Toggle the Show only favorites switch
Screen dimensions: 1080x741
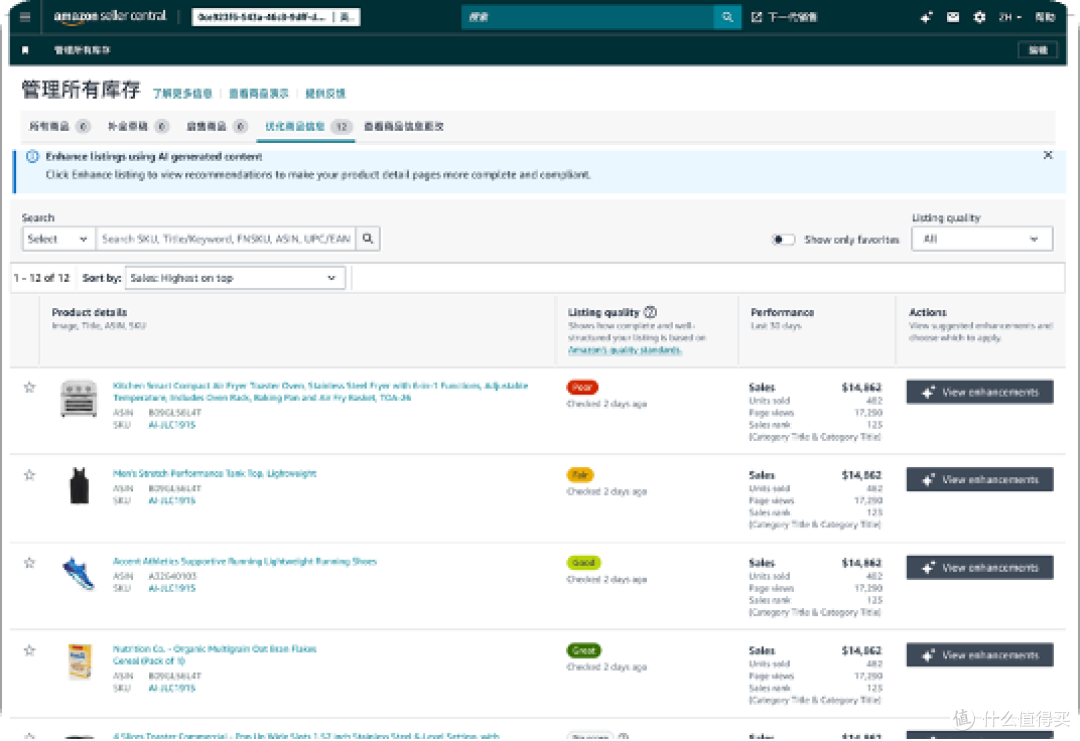[x=783, y=240]
